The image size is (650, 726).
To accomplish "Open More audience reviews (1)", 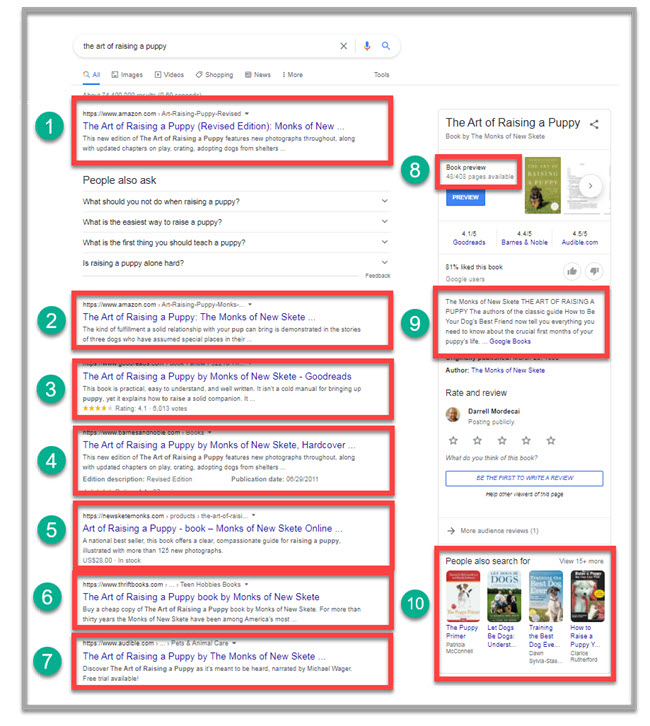I will 499,531.
